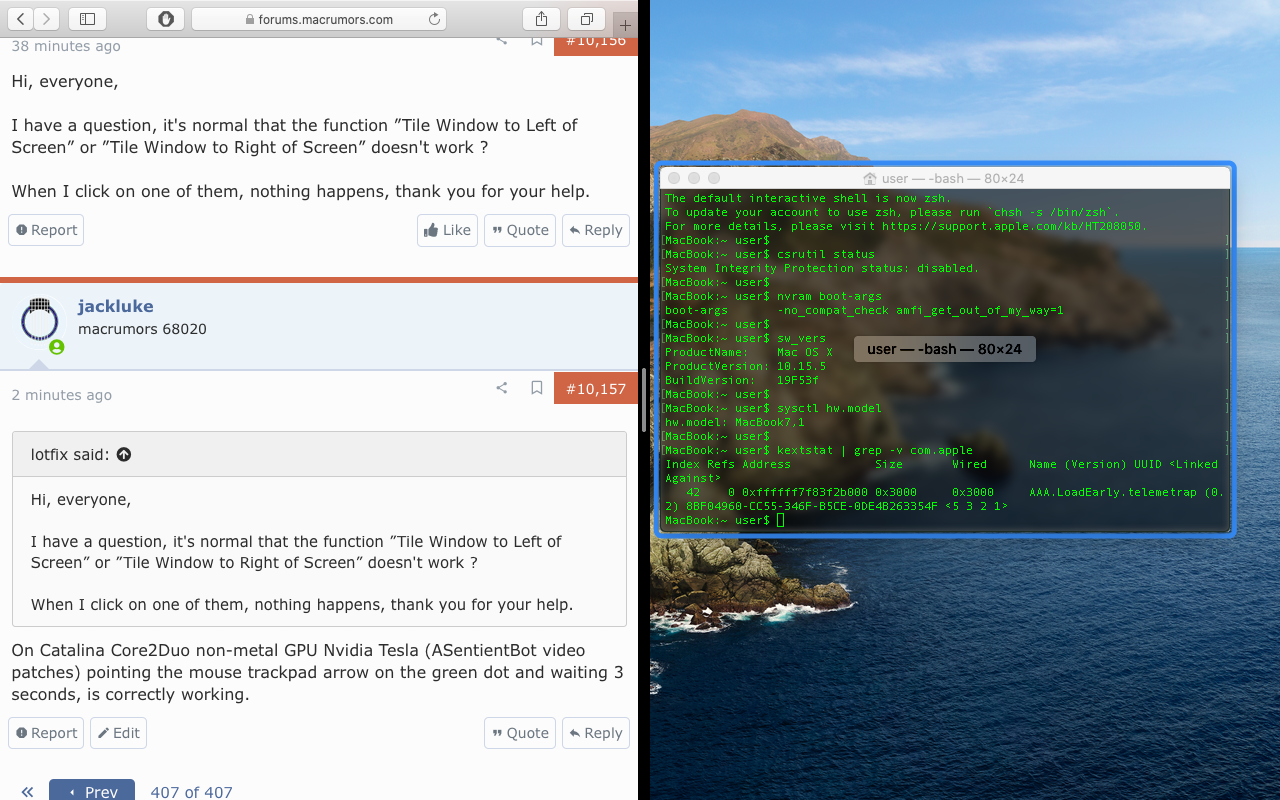Share post #10,157 via share icon
Screen dimensions: 1280x800
click(x=502, y=388)
